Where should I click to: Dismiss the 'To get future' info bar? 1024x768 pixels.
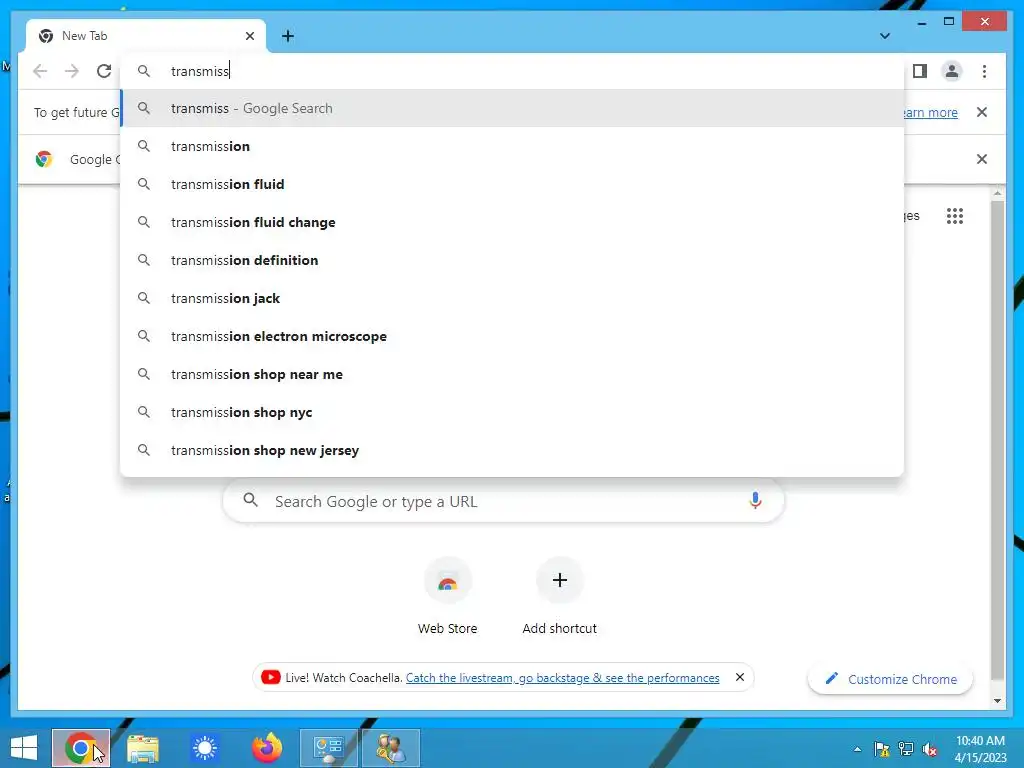point(982,112)
